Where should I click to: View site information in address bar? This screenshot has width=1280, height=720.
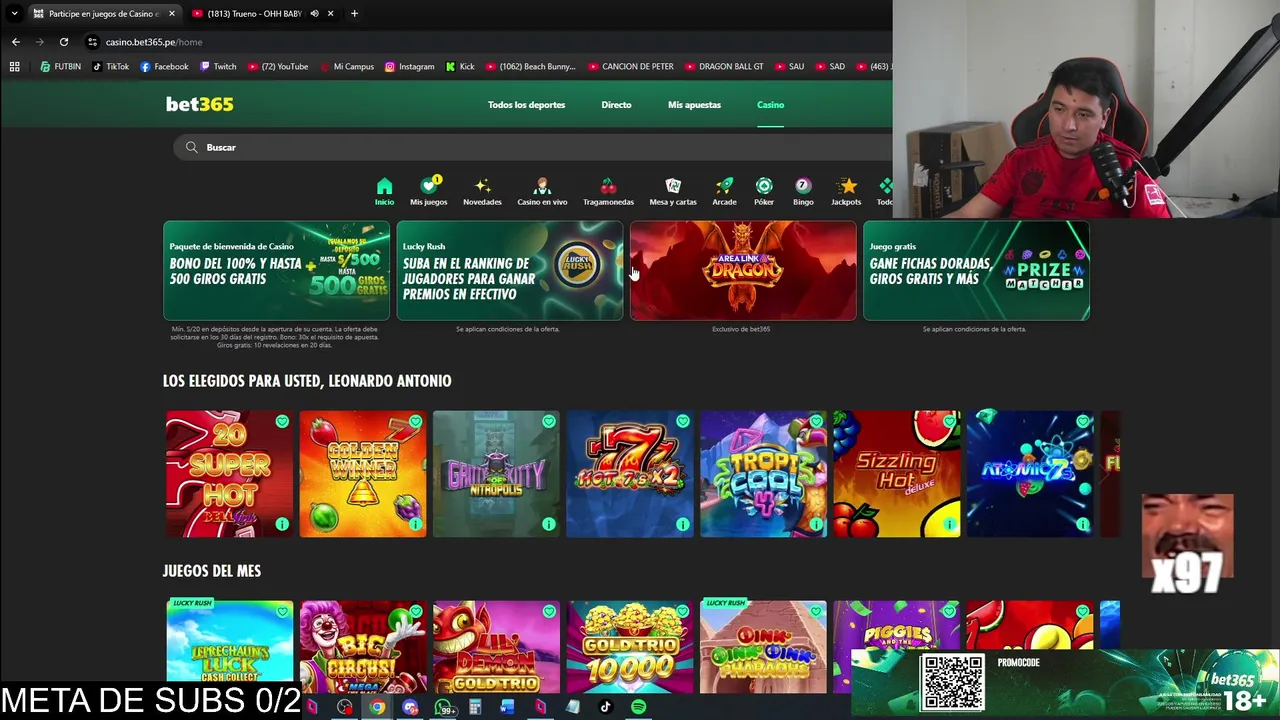click(x=92, y=42)
